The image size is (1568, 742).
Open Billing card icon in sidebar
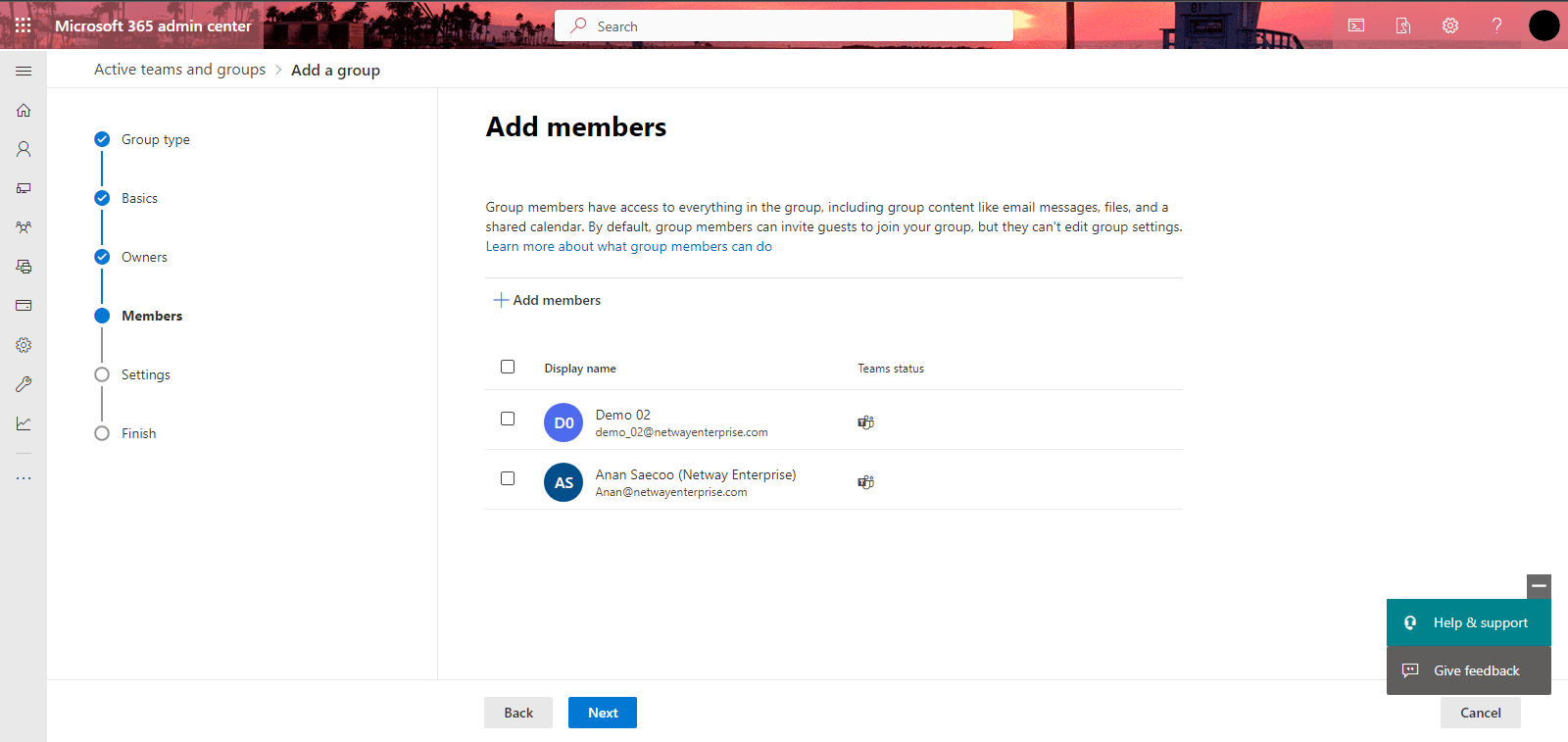click(x=24, y=306)
